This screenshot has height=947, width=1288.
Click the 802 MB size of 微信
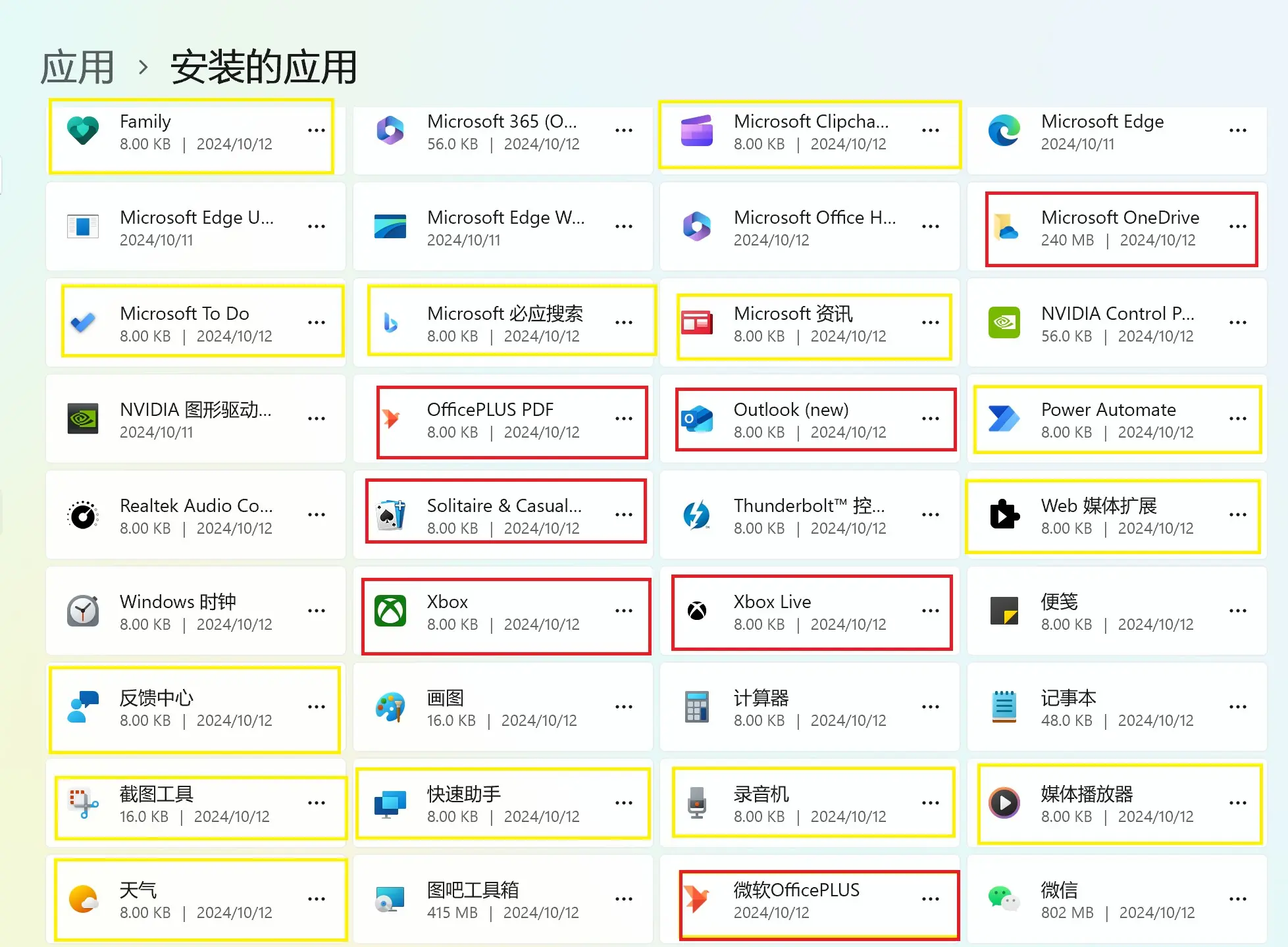[x=1068, y=913]
